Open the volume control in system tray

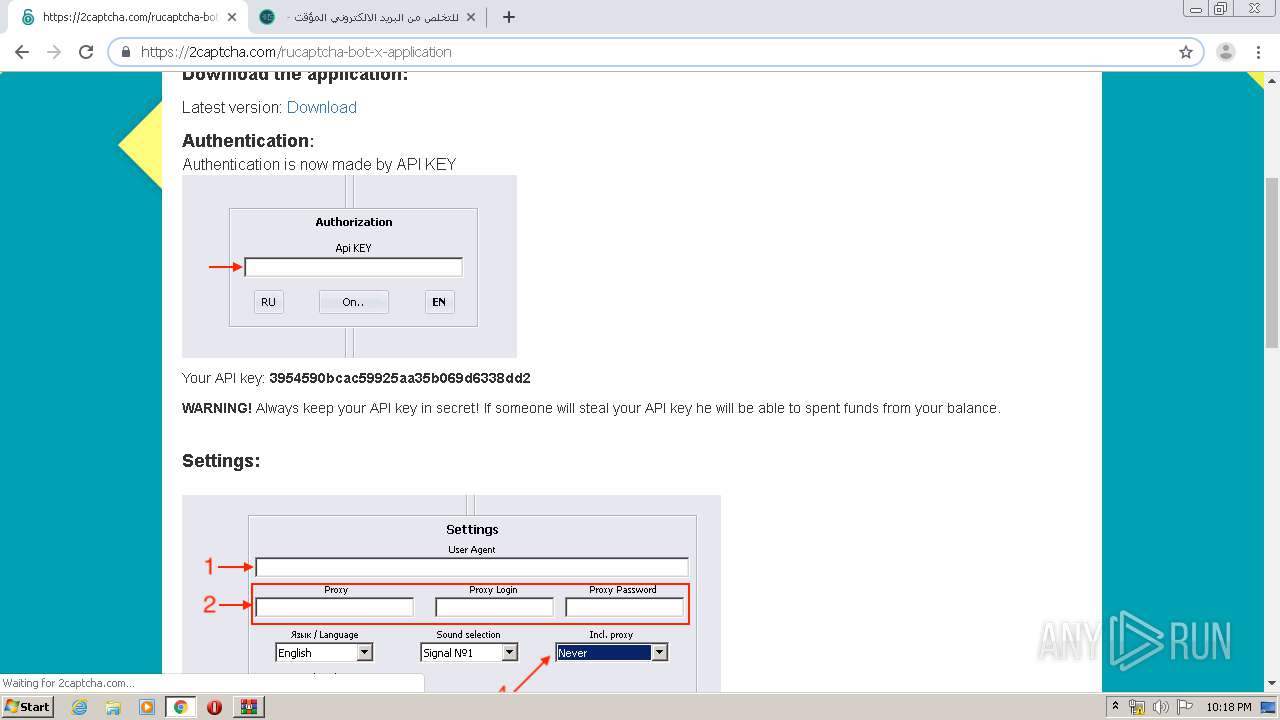(1161, 707)
